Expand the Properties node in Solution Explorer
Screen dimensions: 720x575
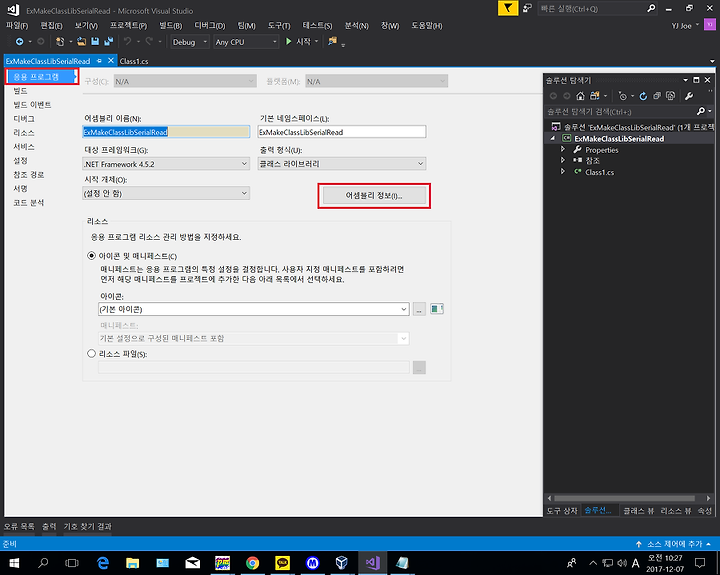point(563,149)
